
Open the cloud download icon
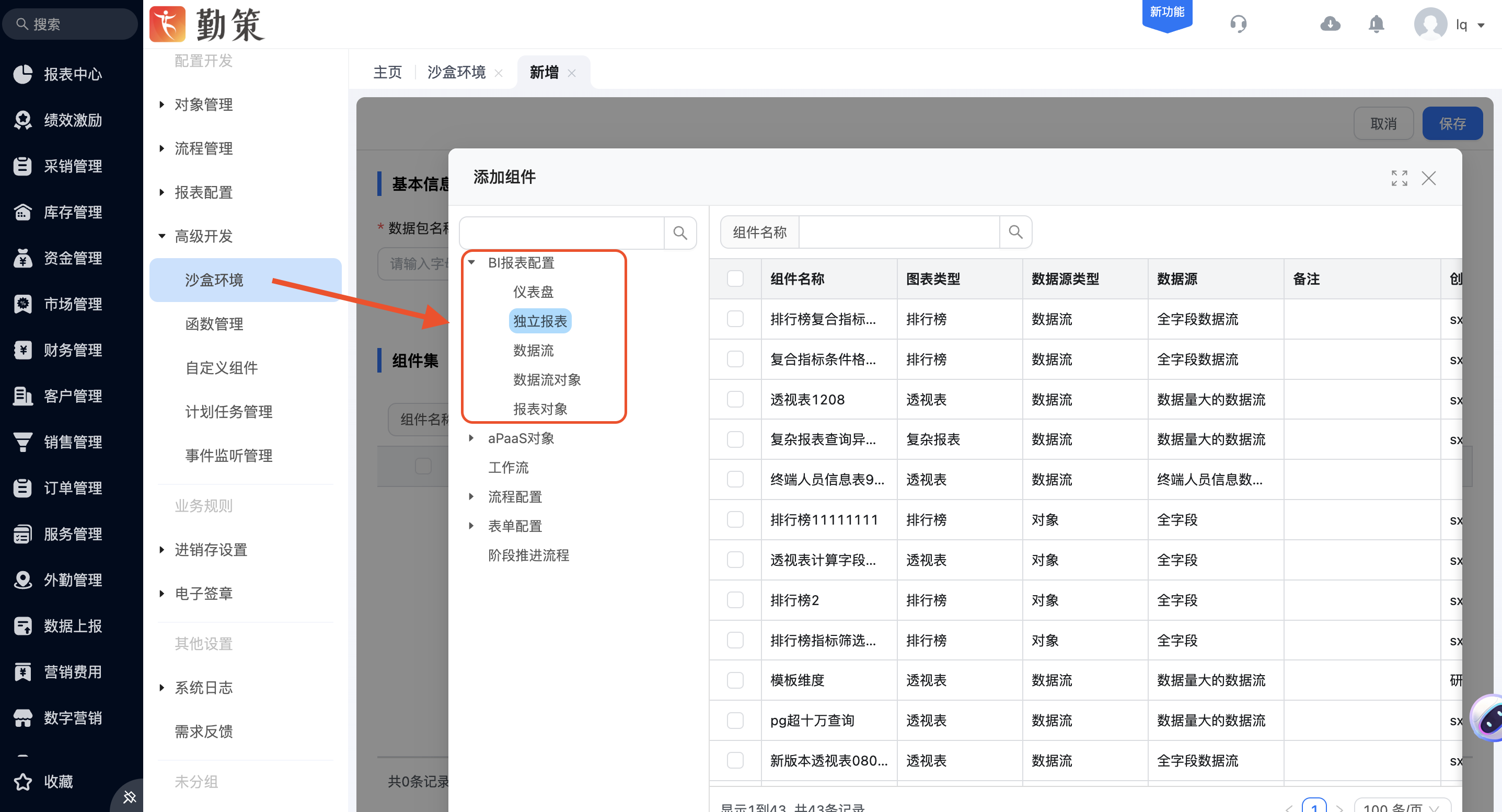tap(1330, 24)
